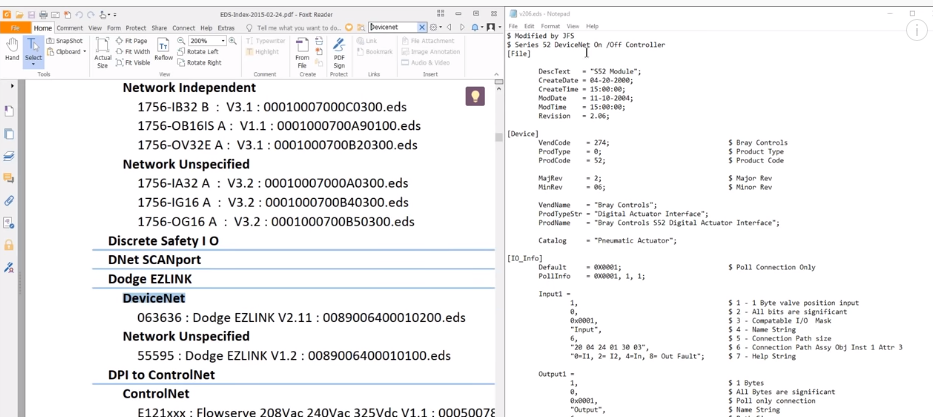Screen dimensions: 933x417
Task: Click the PDF Sign icon
Action: 338,51
